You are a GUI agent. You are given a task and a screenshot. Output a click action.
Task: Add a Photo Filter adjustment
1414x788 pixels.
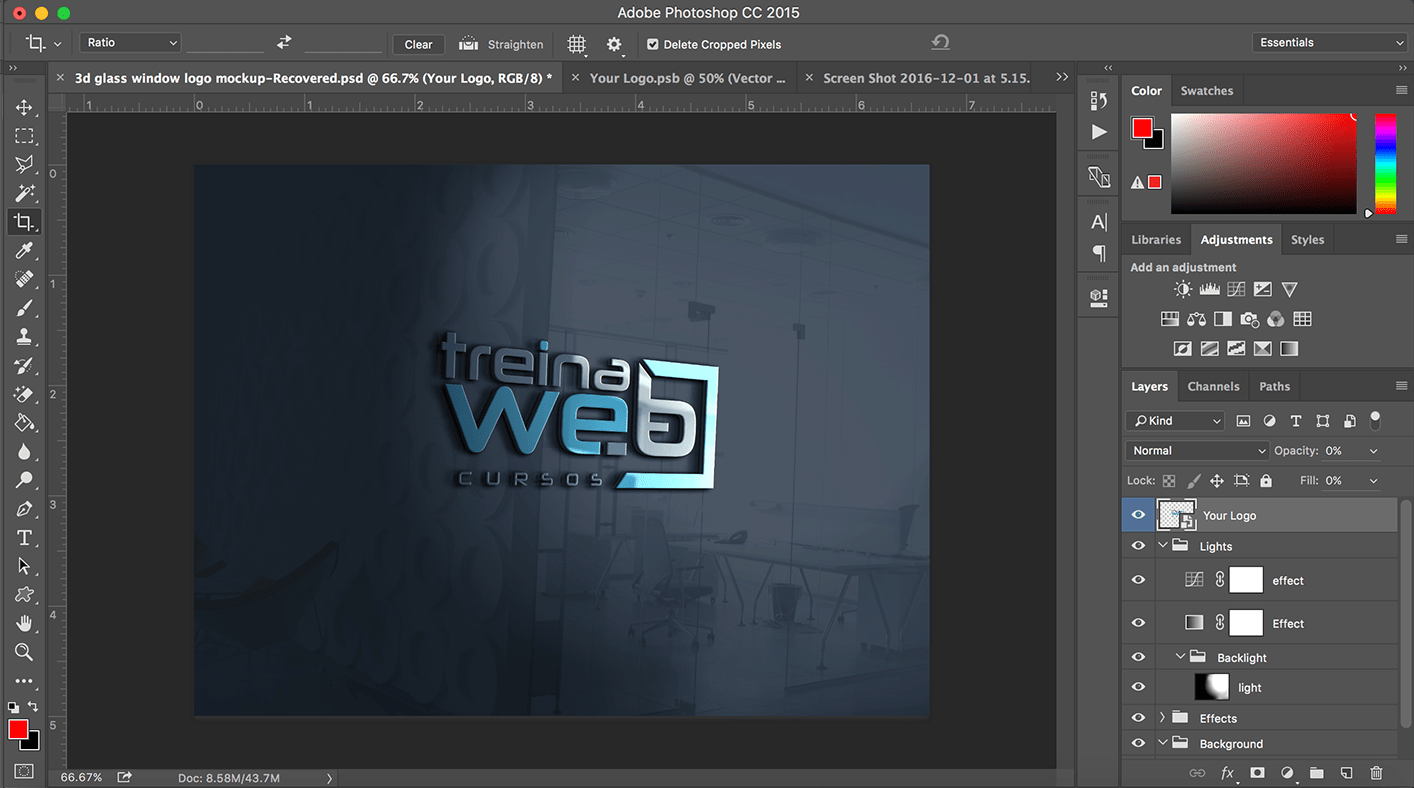click(x=1249, y=319)
